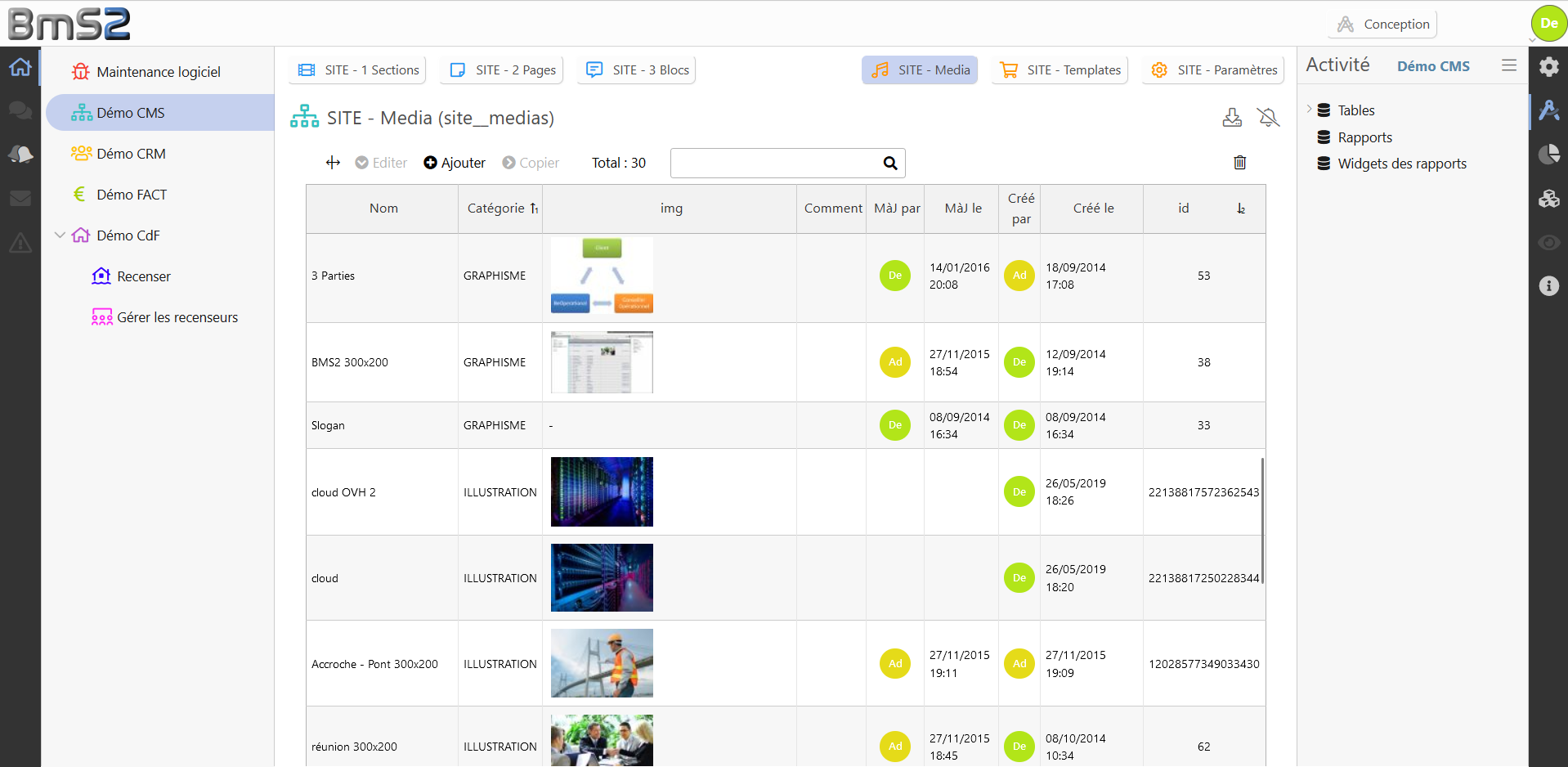This screenshot has width=1568, height=767.
Task: Collapse the Démo CdF tree node
Action: pos(60,235)
